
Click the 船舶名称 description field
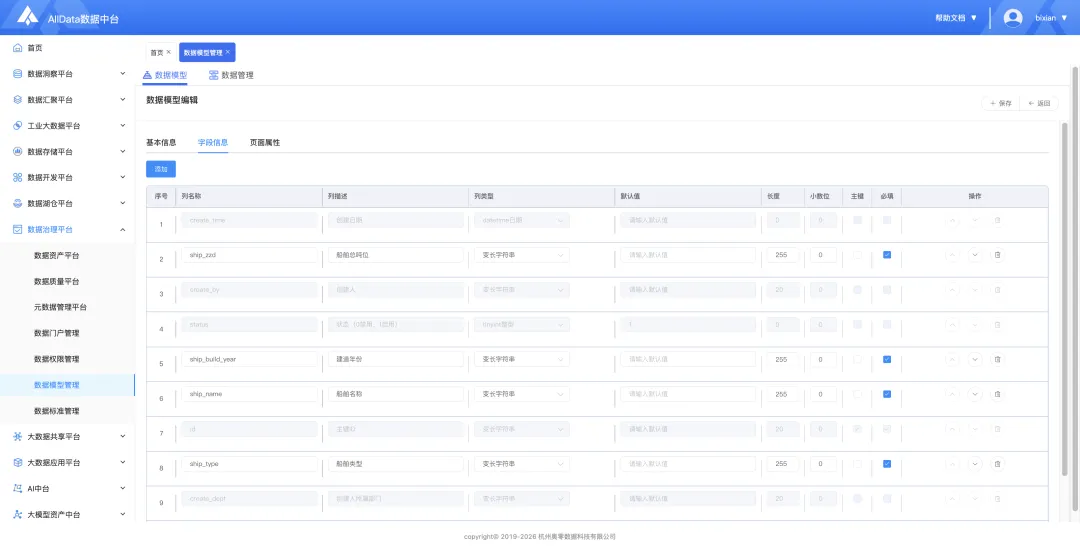pos(395,394)
